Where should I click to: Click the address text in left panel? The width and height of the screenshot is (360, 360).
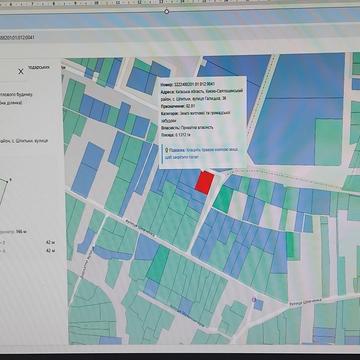click(x=24, y=141)
